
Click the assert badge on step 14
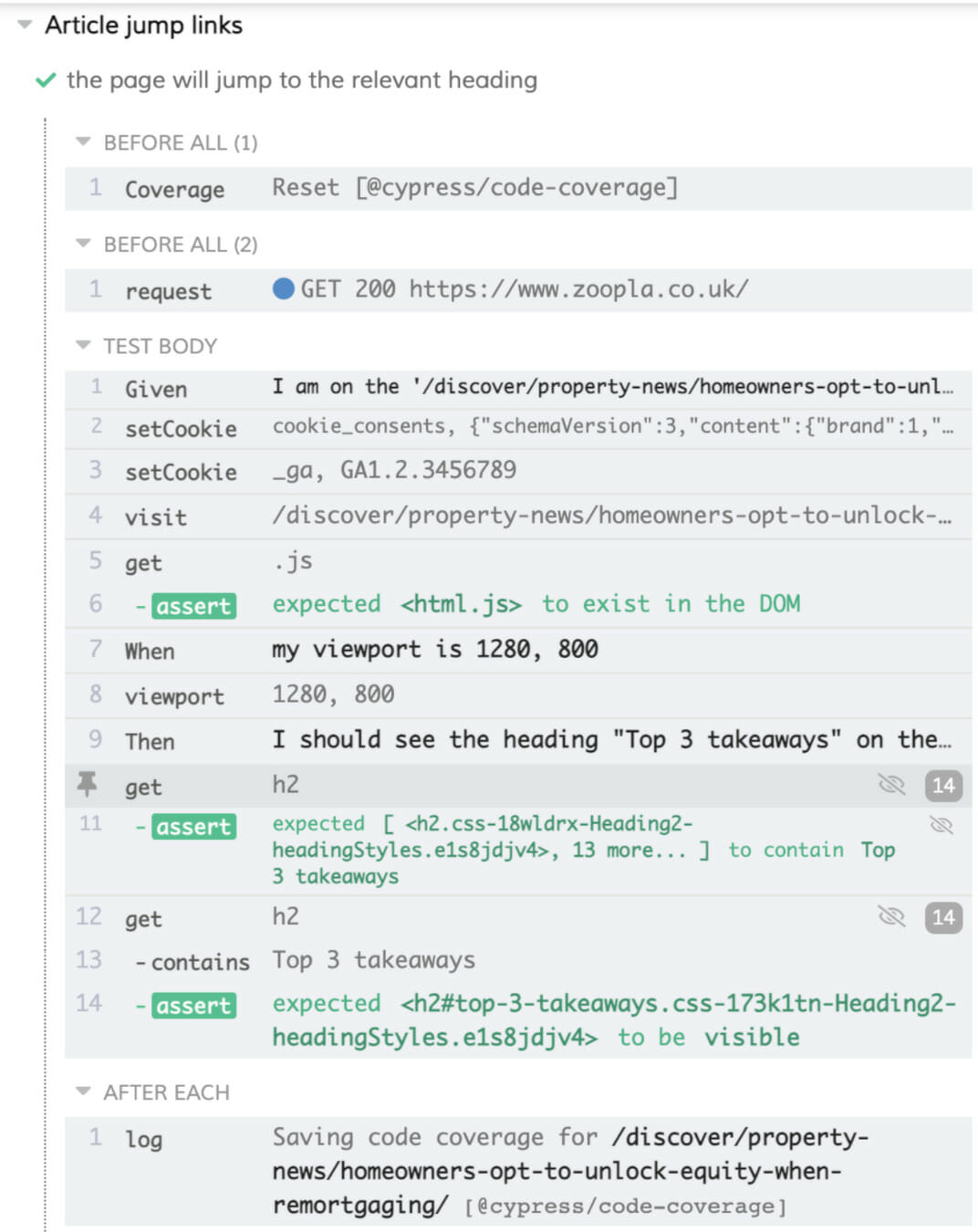point(192,1005)
